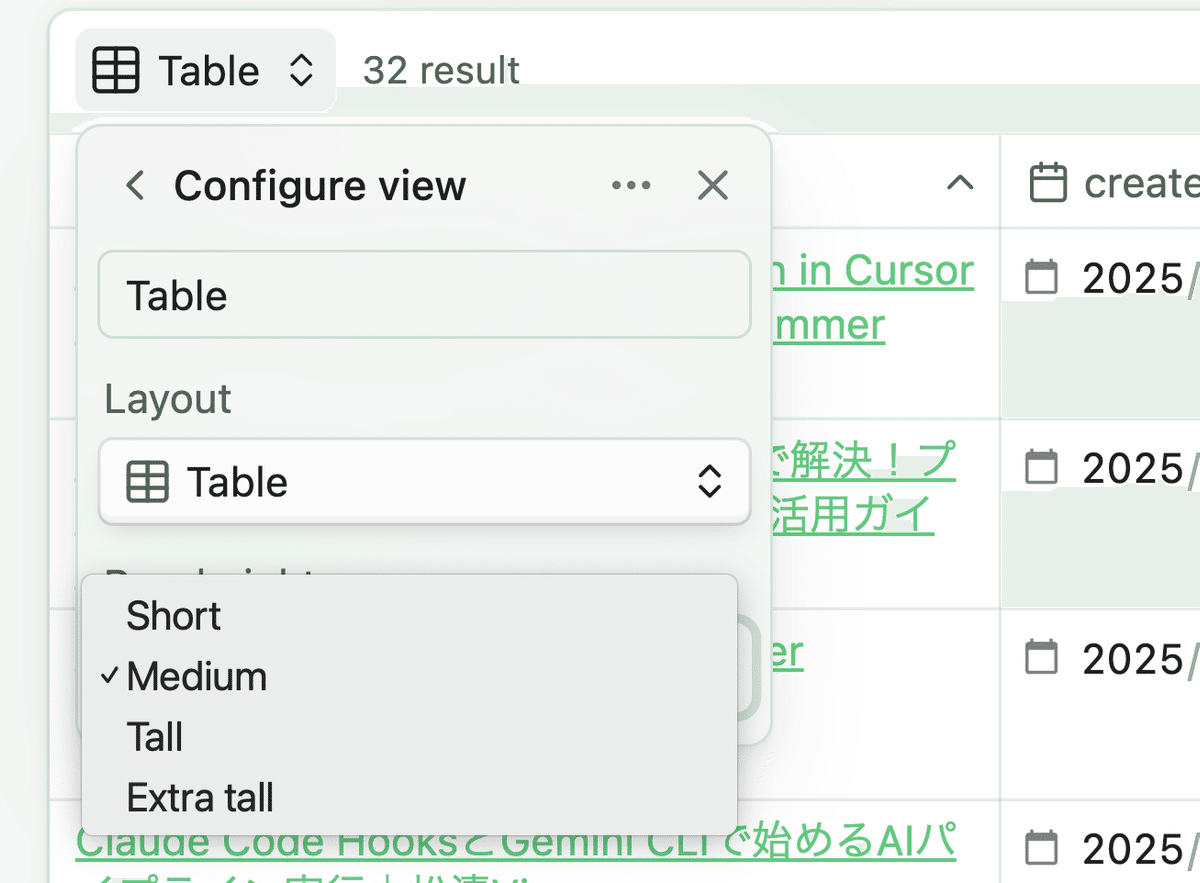Click the back arrow in Configure view
The width and height of the screenshot is (1200, 883).
click(135, 186)
